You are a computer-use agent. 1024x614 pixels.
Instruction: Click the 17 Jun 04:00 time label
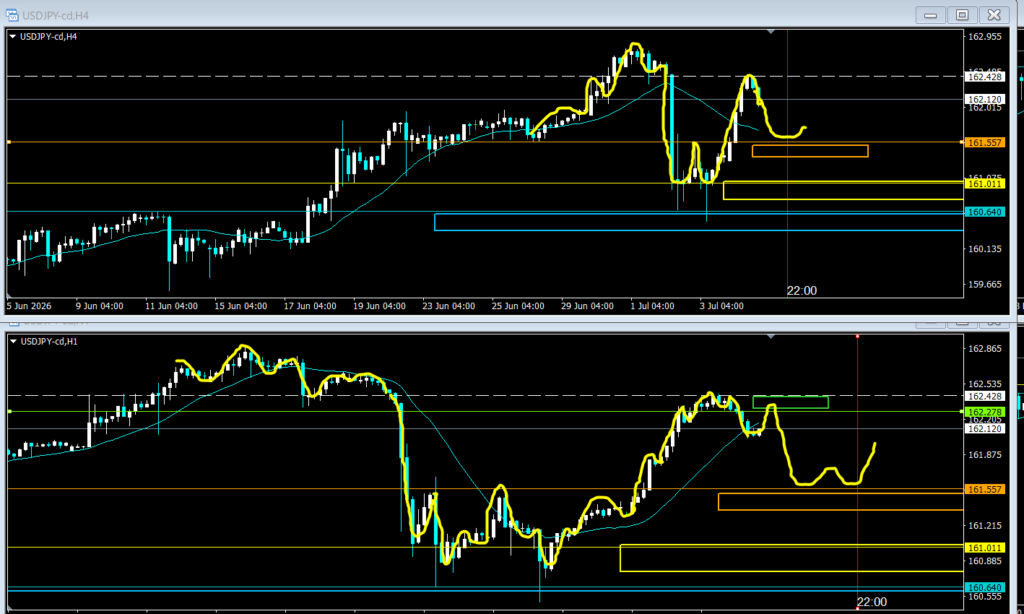[310, 306]
